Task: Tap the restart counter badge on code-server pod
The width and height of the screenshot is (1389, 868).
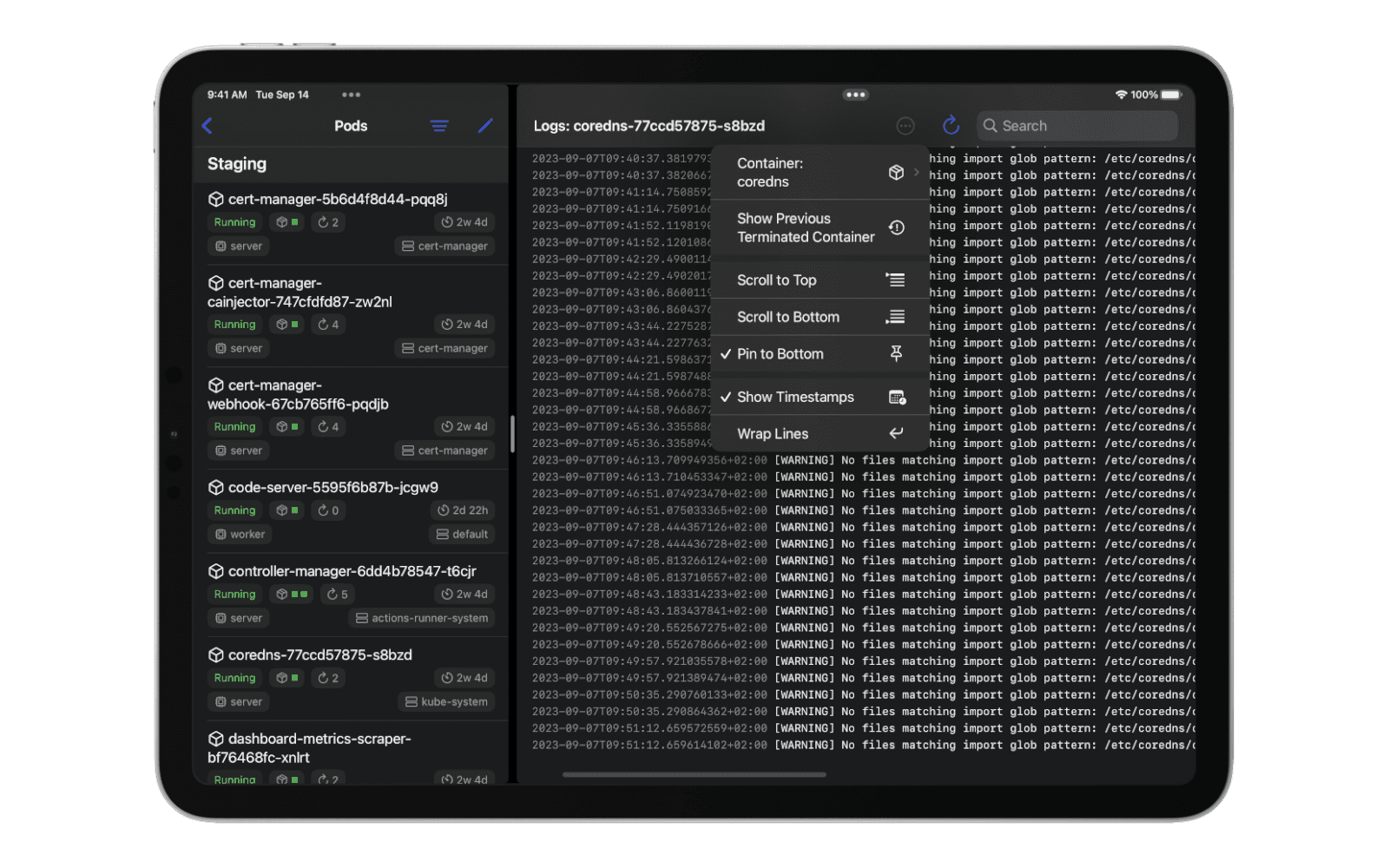Action: coord(328,510)
